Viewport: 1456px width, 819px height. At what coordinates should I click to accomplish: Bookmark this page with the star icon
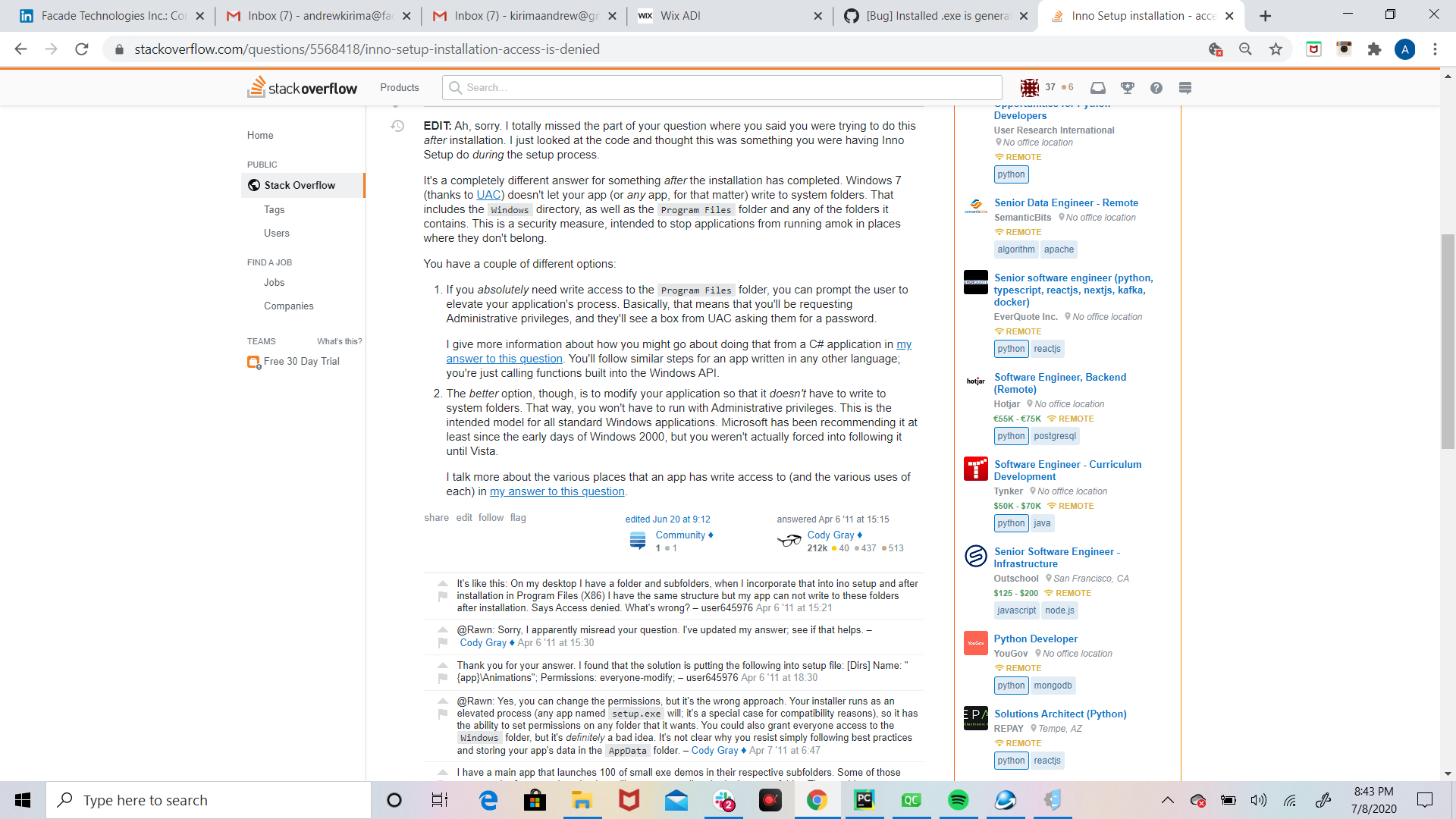[x=1276, y=49]
